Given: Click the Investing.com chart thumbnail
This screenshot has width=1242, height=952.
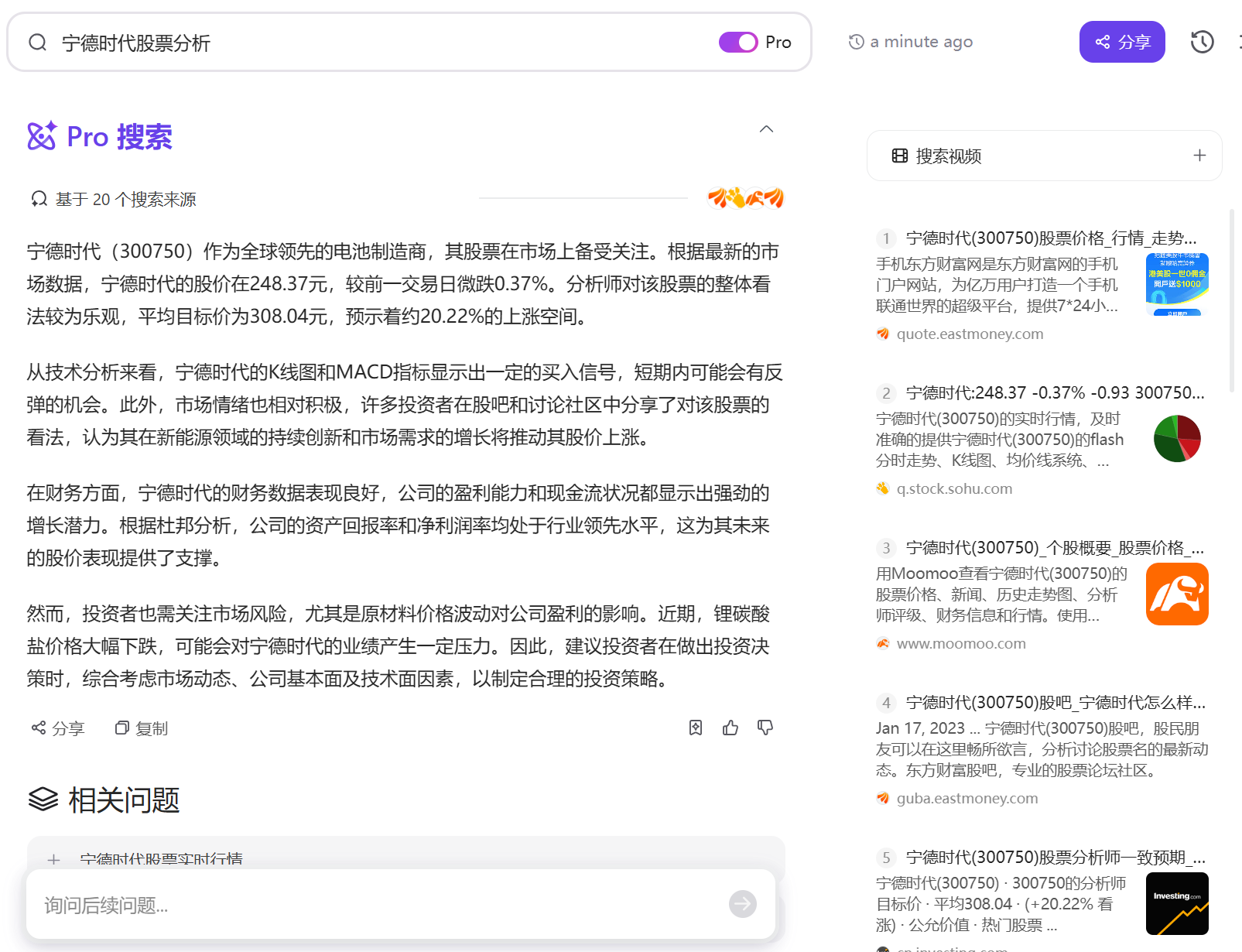Looking at the screenshot, I should 1177,903.
